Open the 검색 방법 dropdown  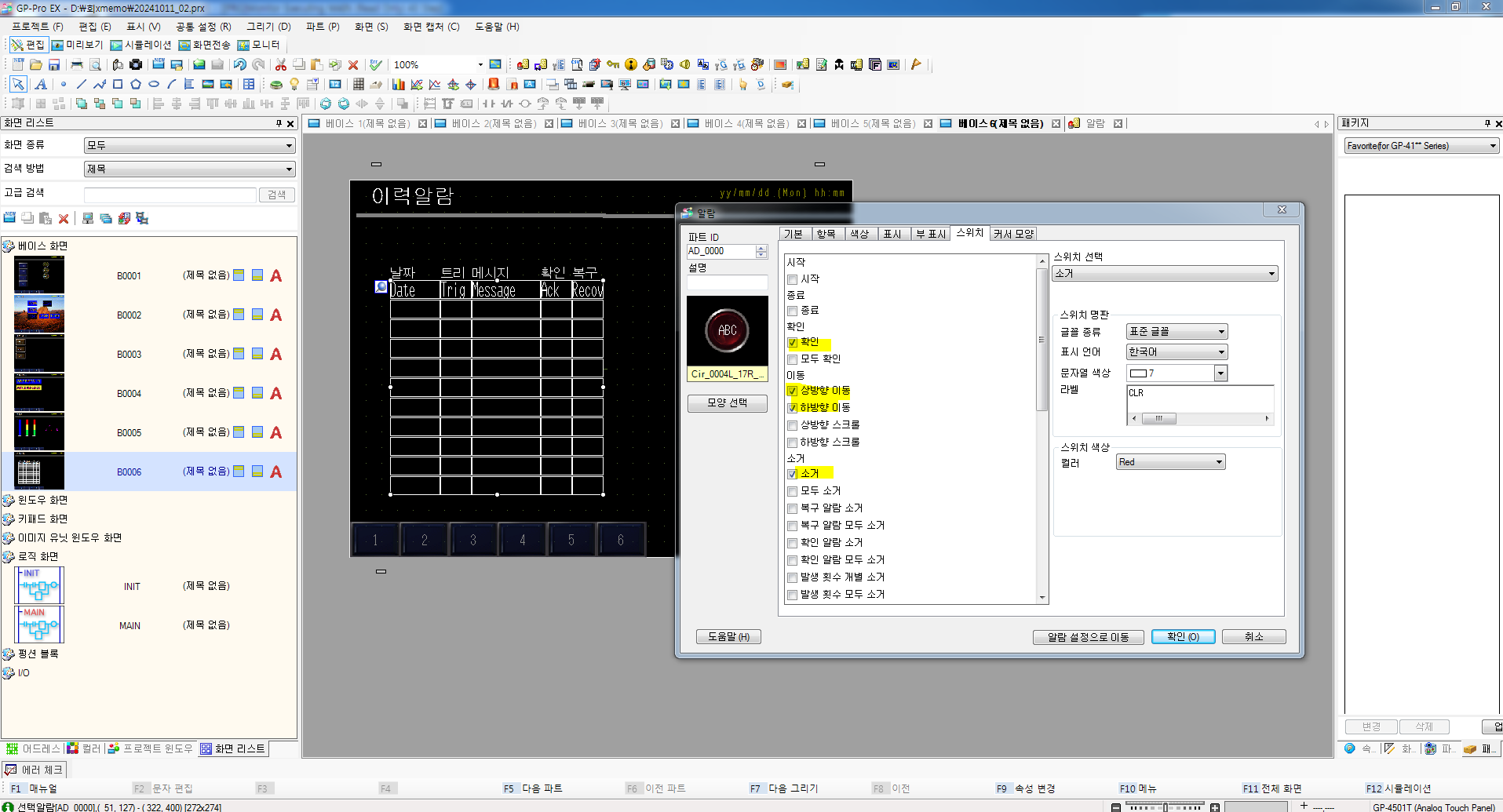tap(189, 169)
